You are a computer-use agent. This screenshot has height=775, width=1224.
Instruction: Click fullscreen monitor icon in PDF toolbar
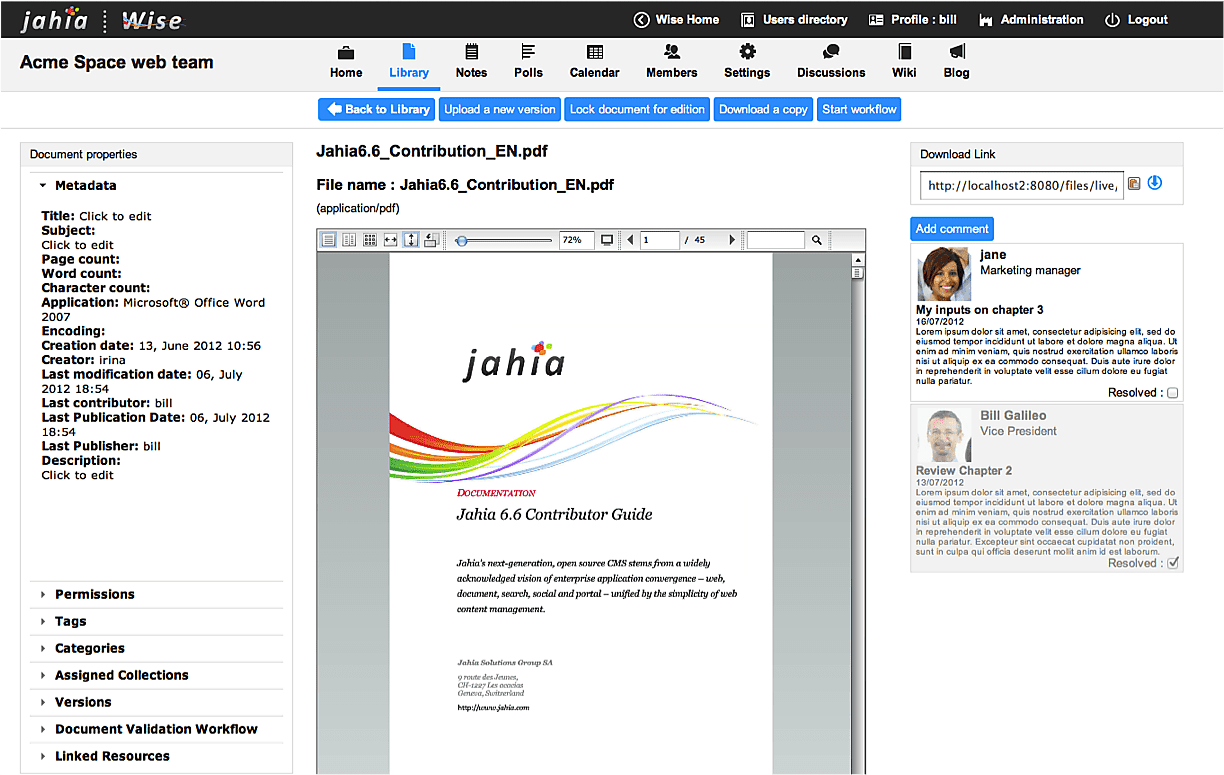[607, 240]
